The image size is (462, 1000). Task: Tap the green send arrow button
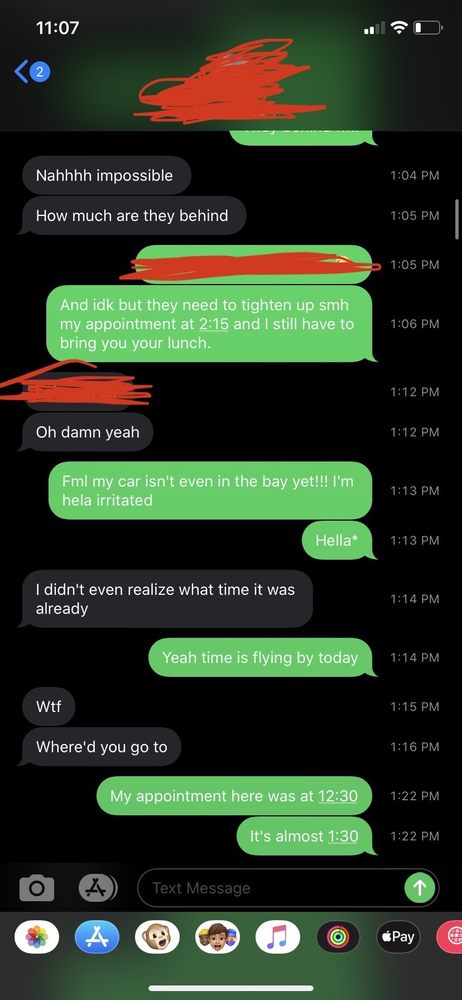pyautogui.click(x=420, y=888)
